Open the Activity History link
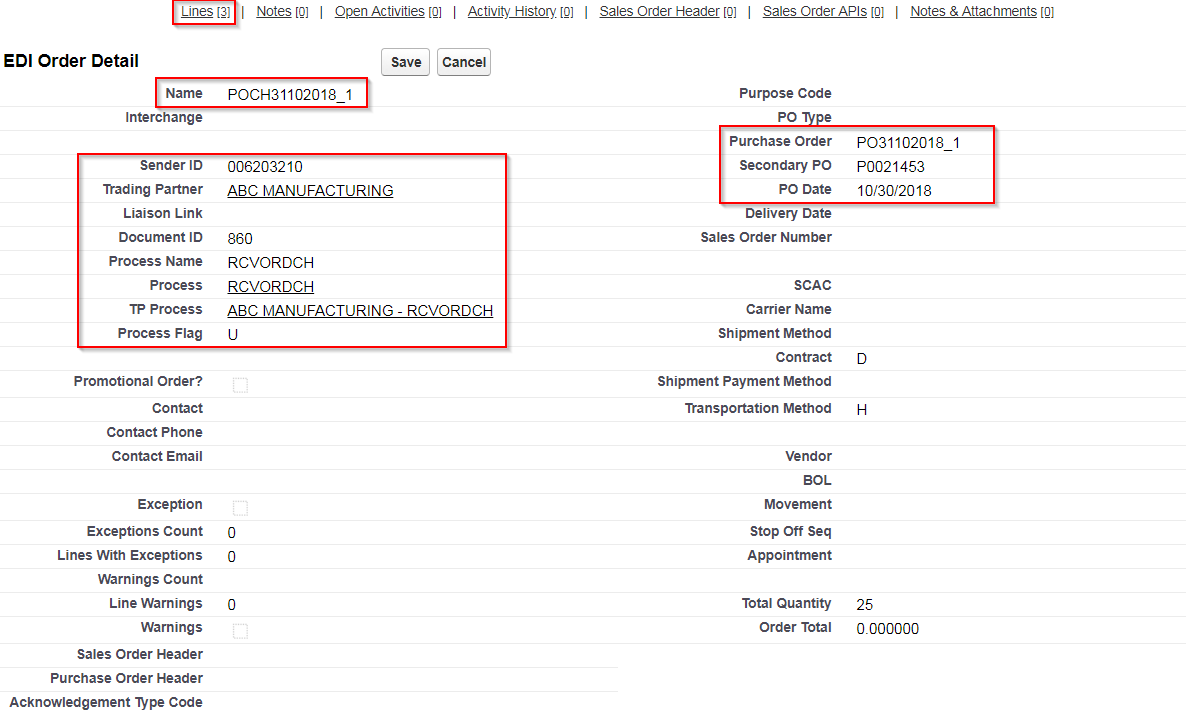 coord(511,12)
